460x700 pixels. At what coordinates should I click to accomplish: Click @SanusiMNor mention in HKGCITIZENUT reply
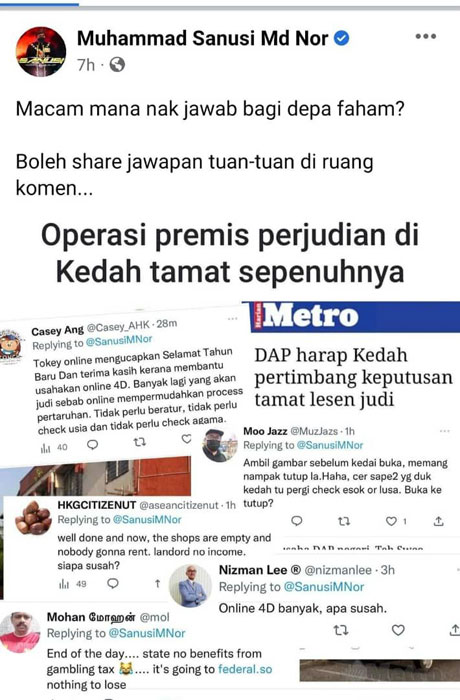click(147, 520)
